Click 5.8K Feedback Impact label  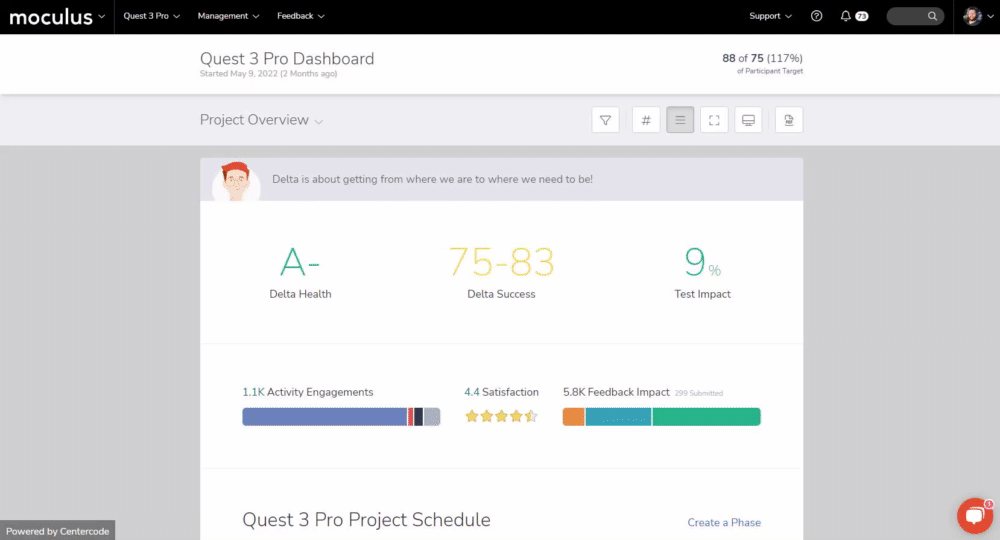click(616, 392)
